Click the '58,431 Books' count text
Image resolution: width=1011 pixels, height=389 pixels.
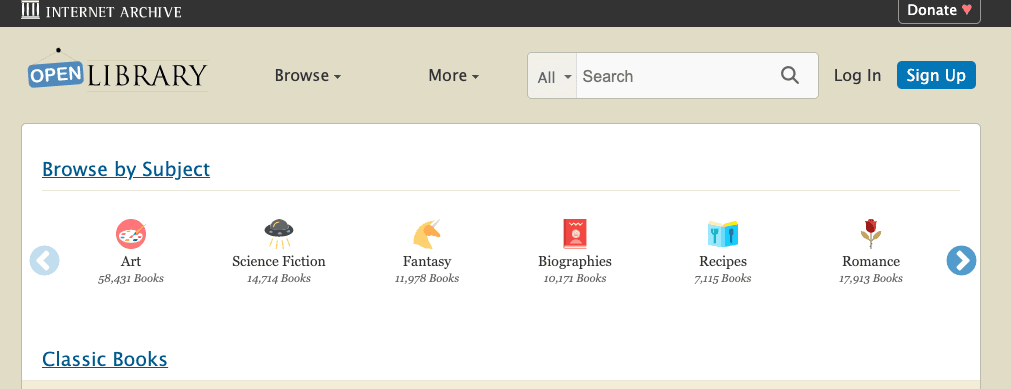[x=131, y=279]
